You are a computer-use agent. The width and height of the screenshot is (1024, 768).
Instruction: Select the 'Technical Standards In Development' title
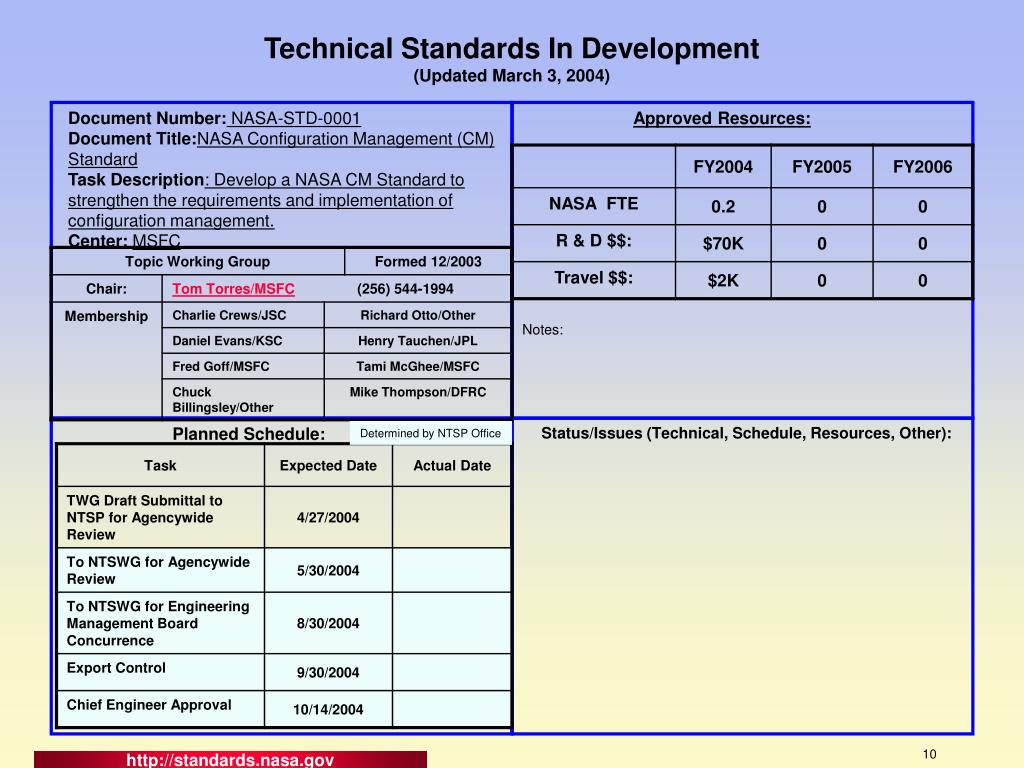[511, 49]
